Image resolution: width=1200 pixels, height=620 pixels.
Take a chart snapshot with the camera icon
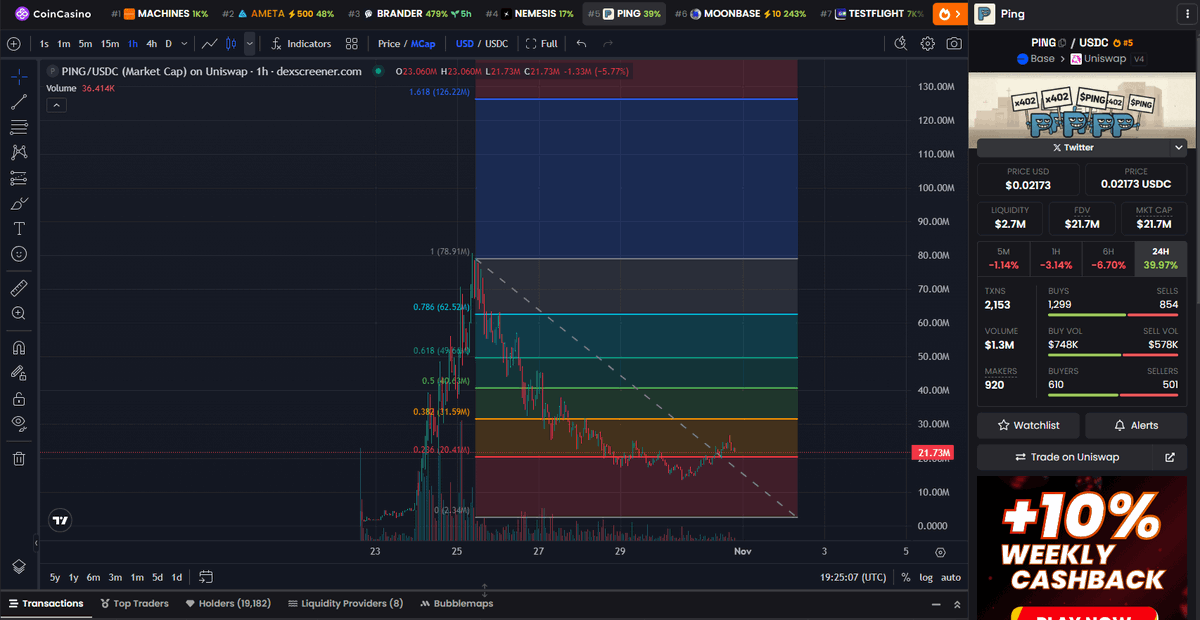click(x=954, y=43)
